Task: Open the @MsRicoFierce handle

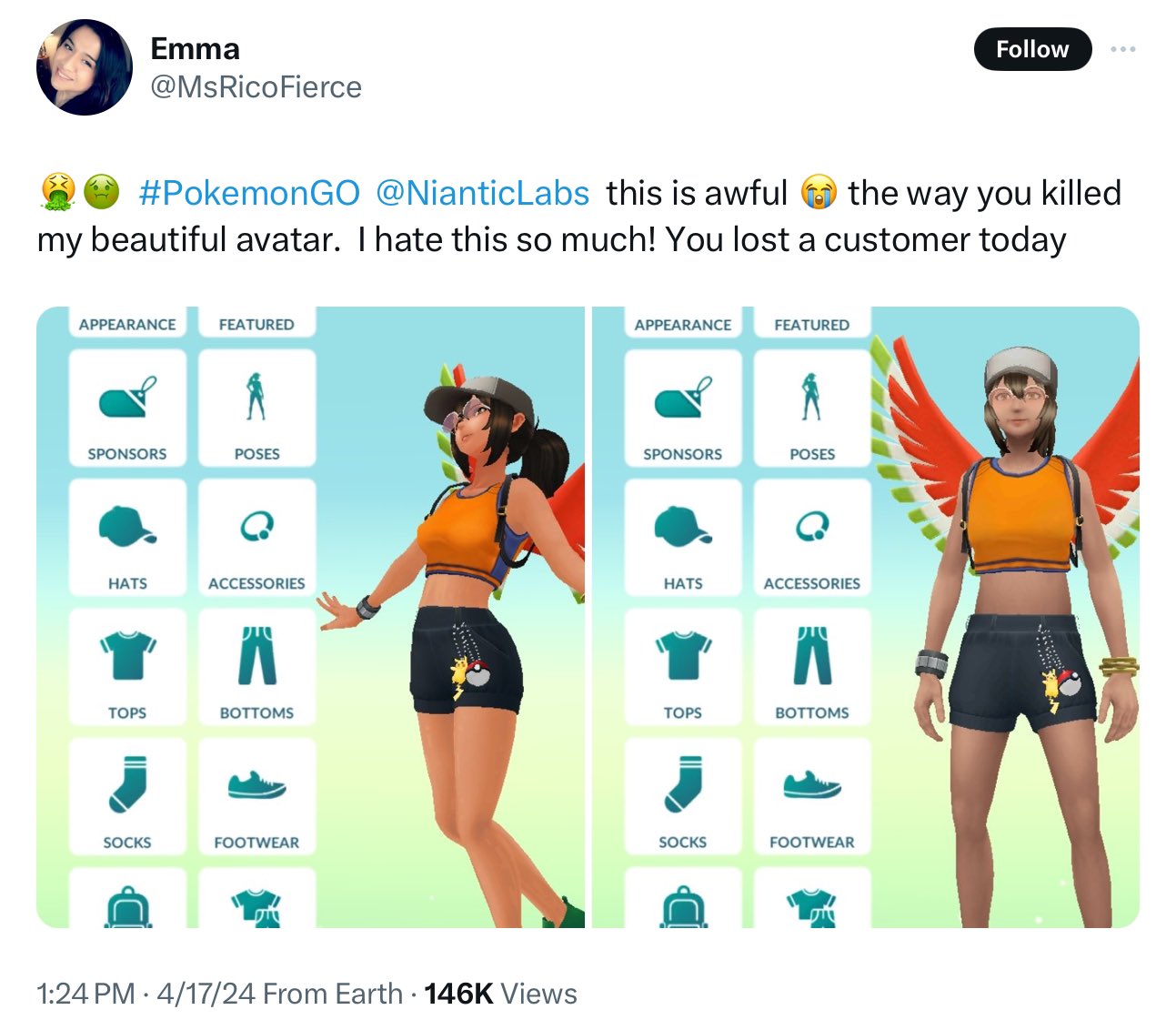Action: coord(256,87)
